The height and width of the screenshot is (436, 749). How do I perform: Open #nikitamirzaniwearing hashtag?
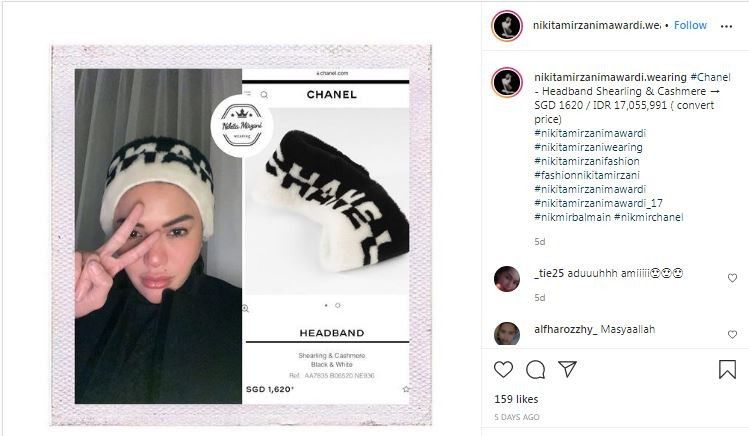pyautogui.click(x=588, y=147)
